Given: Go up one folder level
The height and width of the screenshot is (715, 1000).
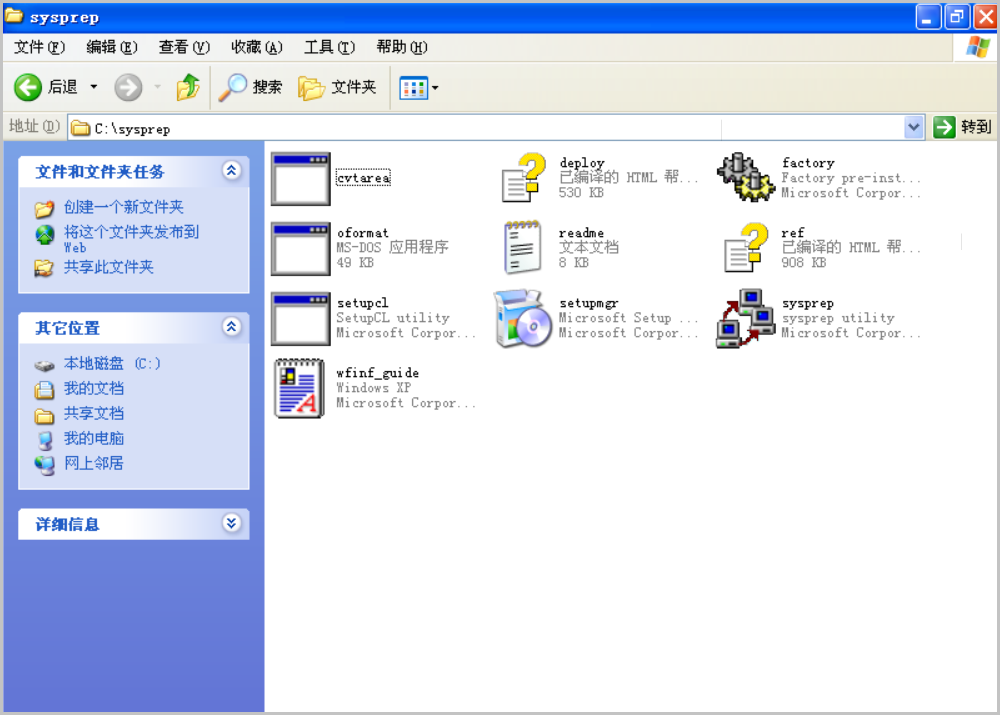Looking at the screenshot, I should pos(188,87).
